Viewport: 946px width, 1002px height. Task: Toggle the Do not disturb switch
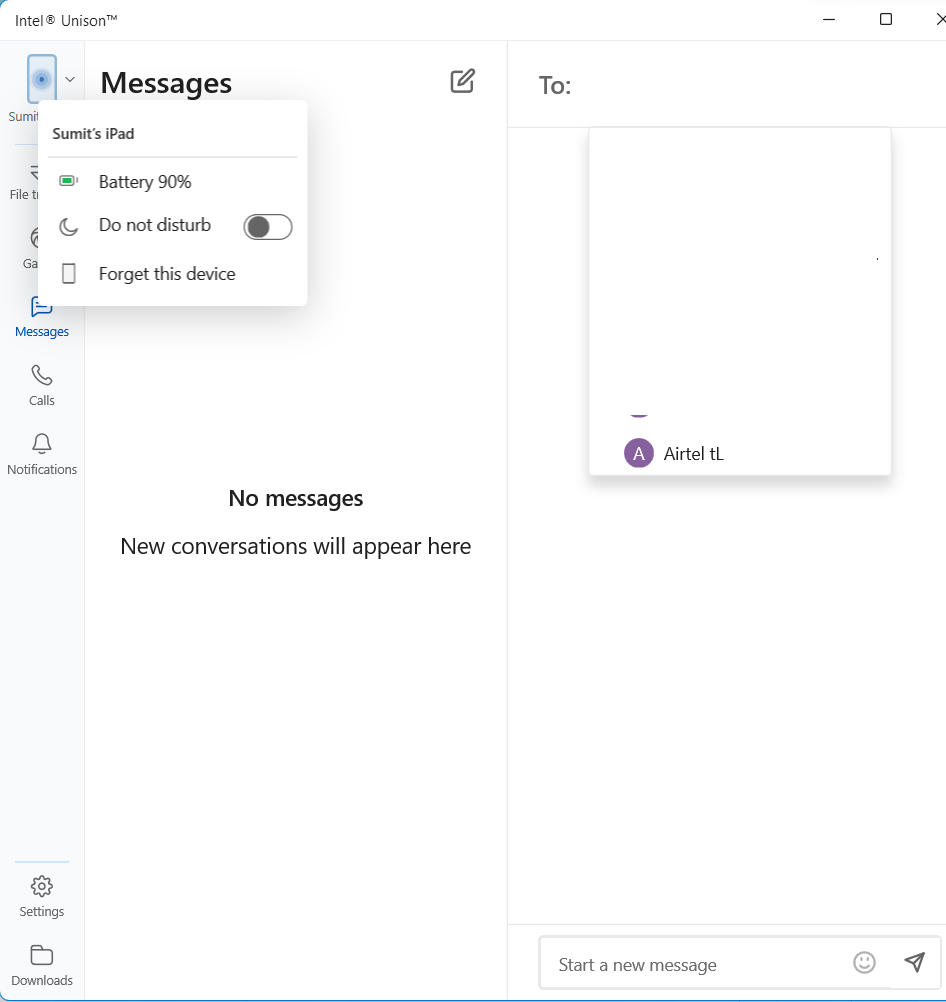[268, 227]
